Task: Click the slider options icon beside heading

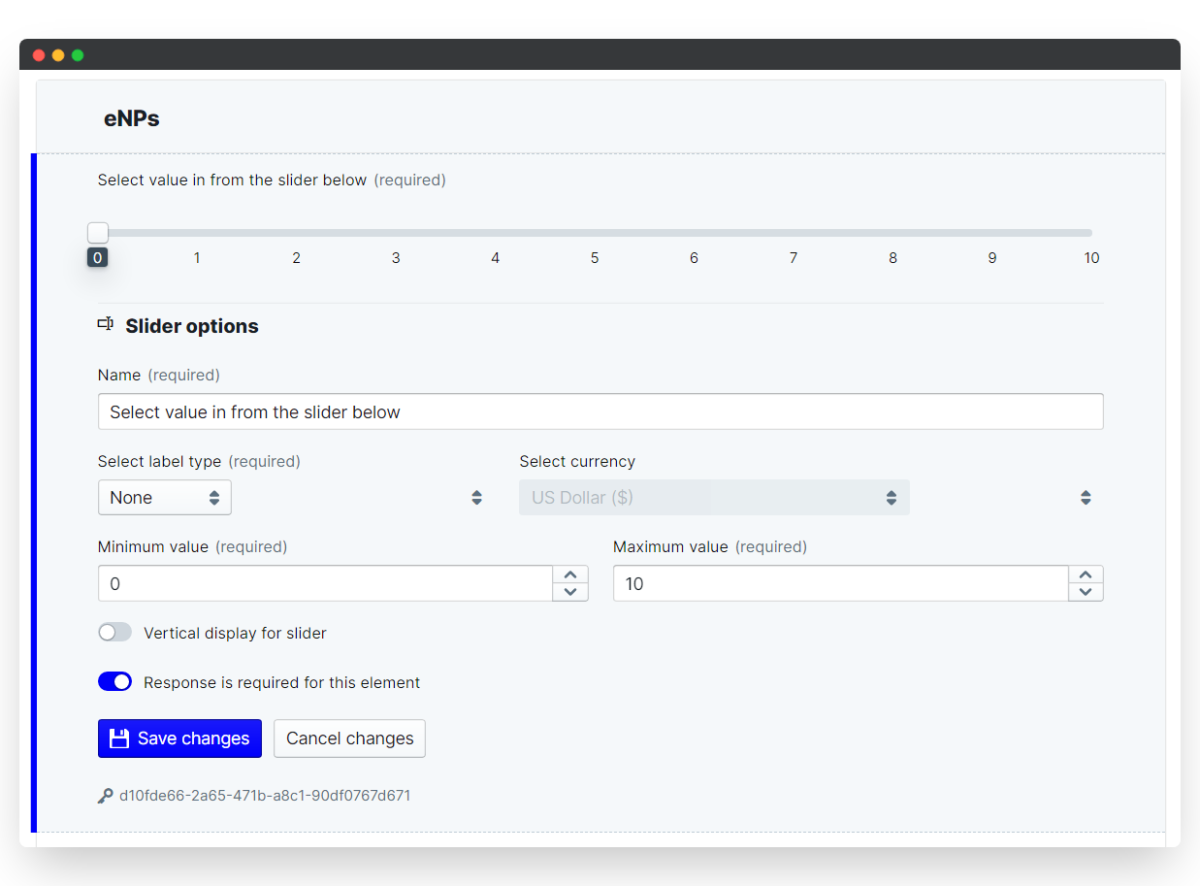Action: (x=105, y=324)
